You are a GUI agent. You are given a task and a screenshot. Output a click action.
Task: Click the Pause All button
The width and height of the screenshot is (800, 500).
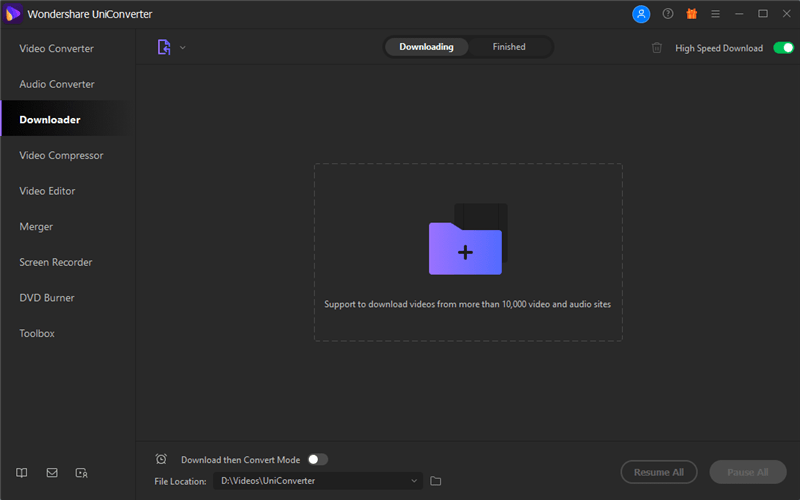(747, 472)
